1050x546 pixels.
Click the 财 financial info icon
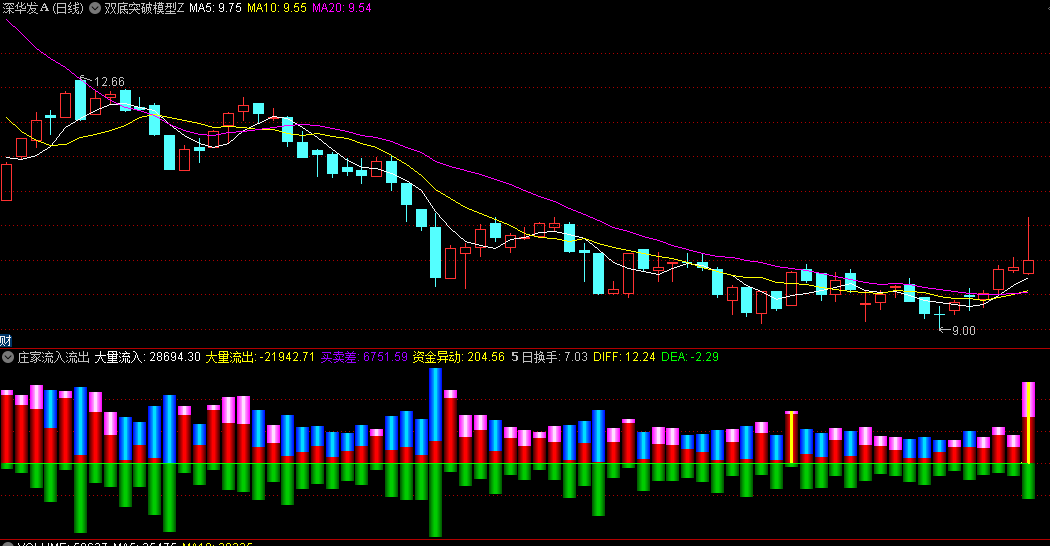pyautogui.click(x=6, y=340)
